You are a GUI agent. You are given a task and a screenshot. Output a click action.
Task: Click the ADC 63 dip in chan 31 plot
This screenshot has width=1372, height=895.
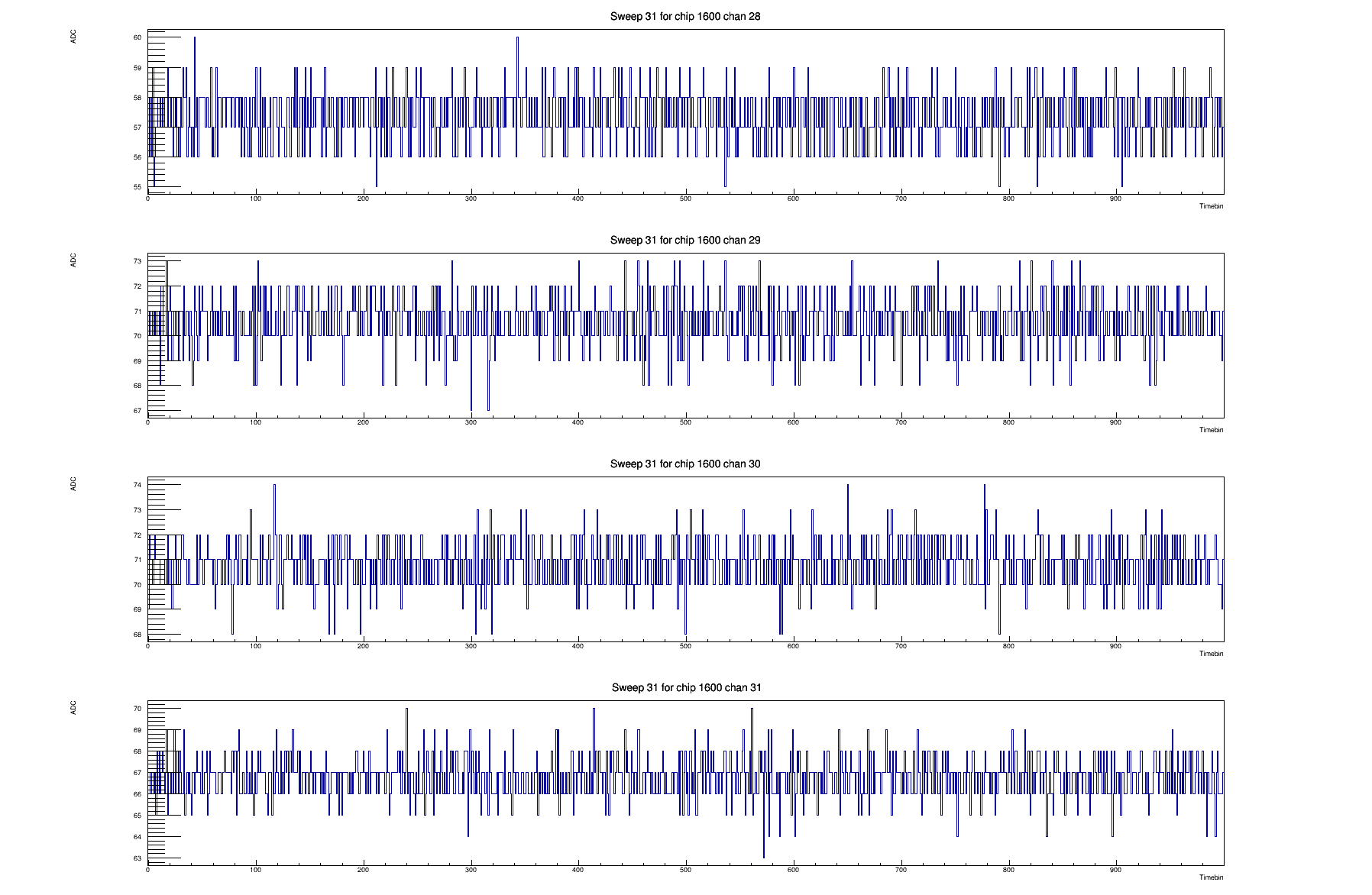(x=763, y=857)
